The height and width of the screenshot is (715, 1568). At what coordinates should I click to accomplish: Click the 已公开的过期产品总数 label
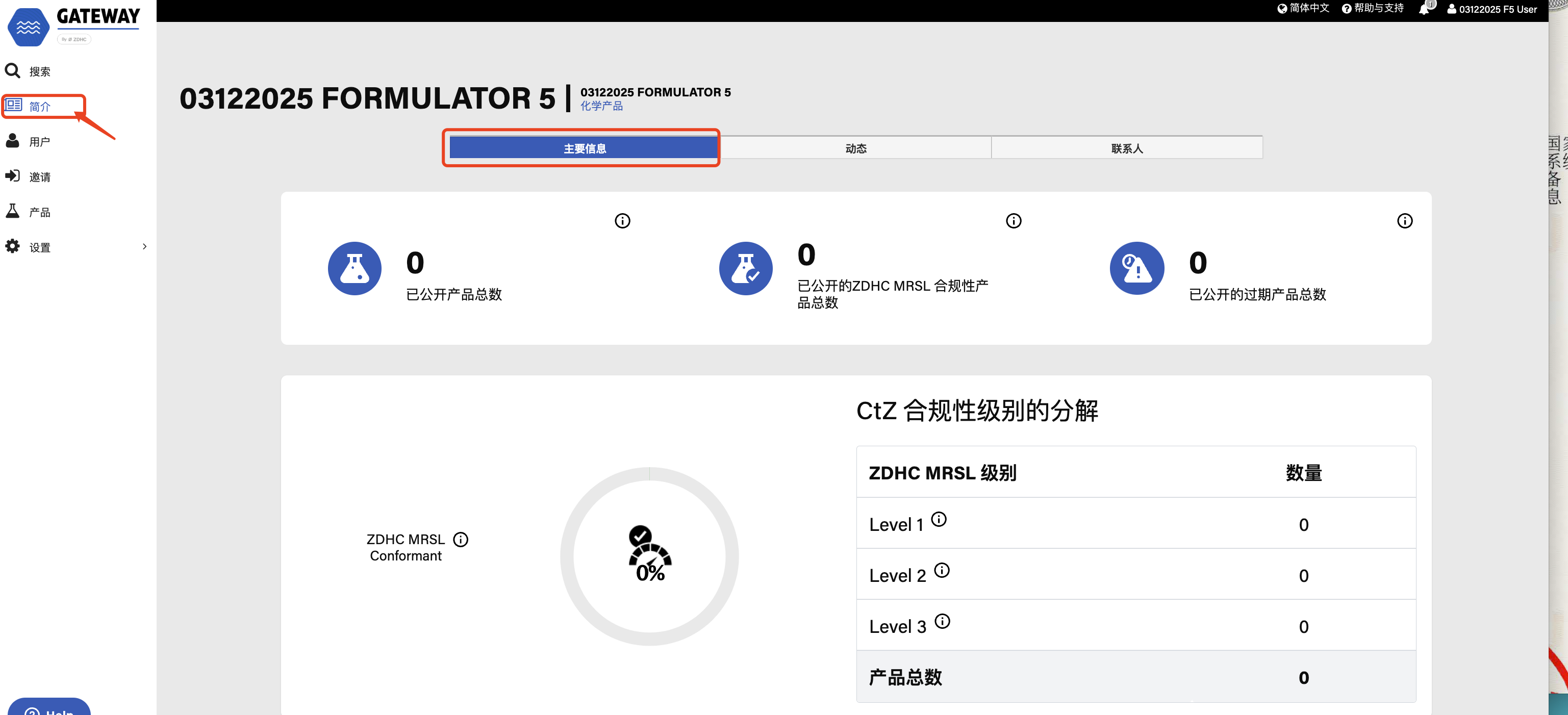[1257, 295]
